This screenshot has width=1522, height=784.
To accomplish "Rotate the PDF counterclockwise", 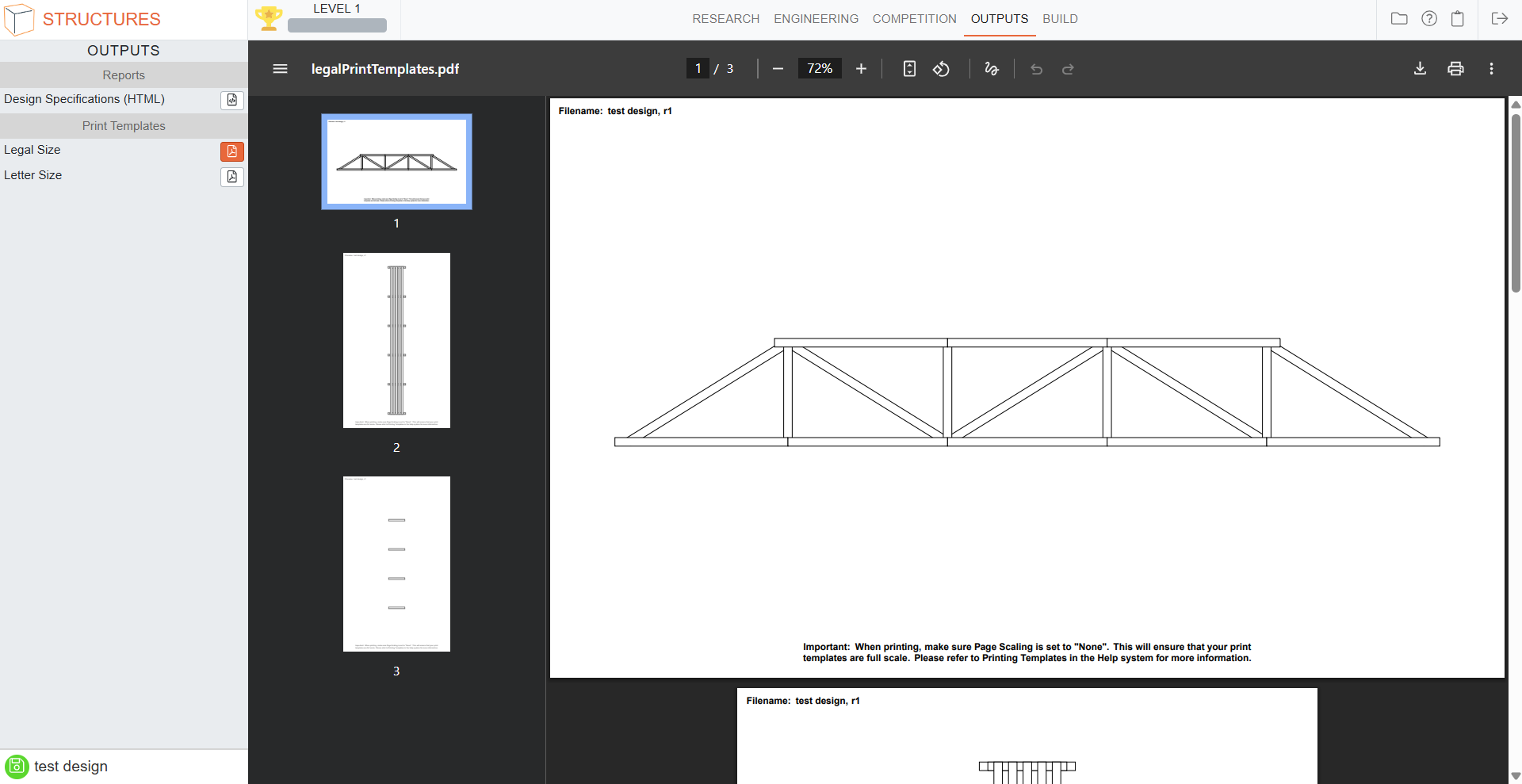I will (x=941, y=69).
